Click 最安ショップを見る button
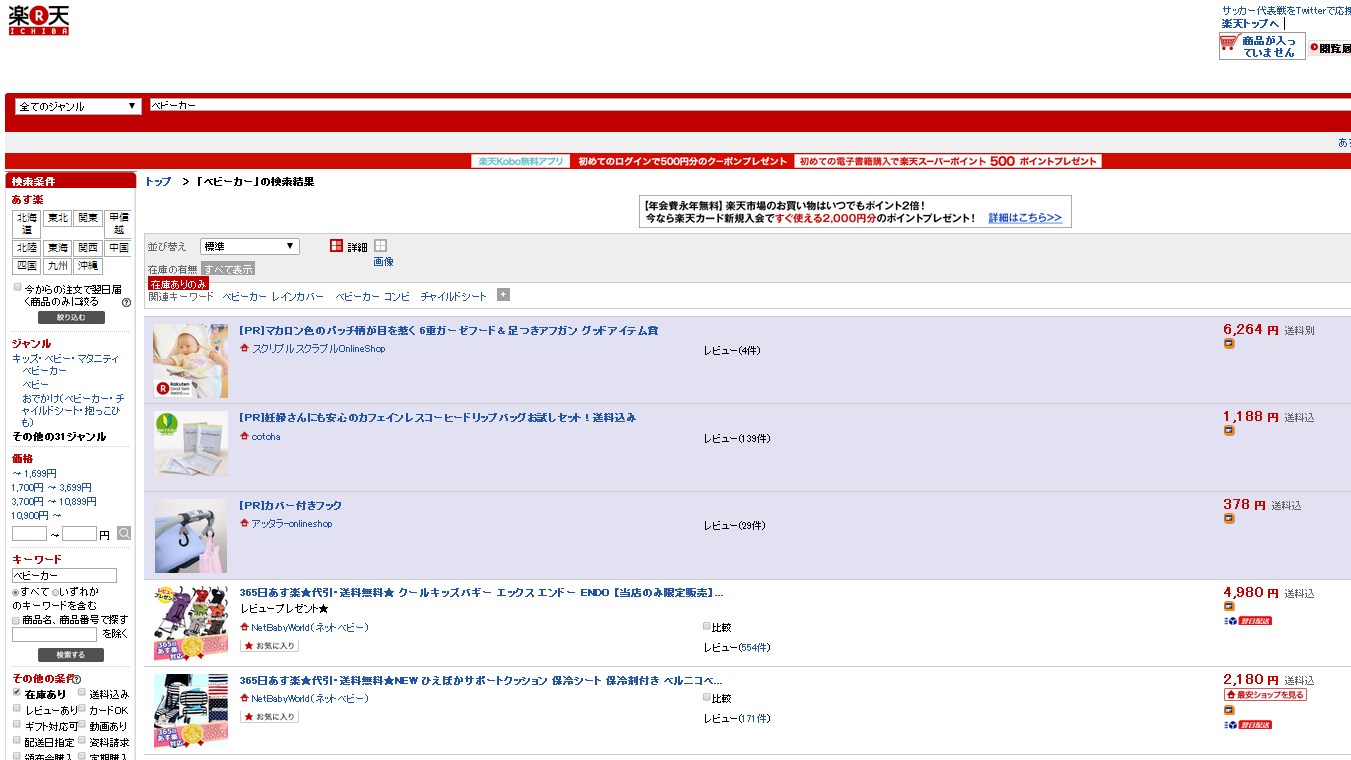This screenshot has width=1351, height=760. 1265,695
